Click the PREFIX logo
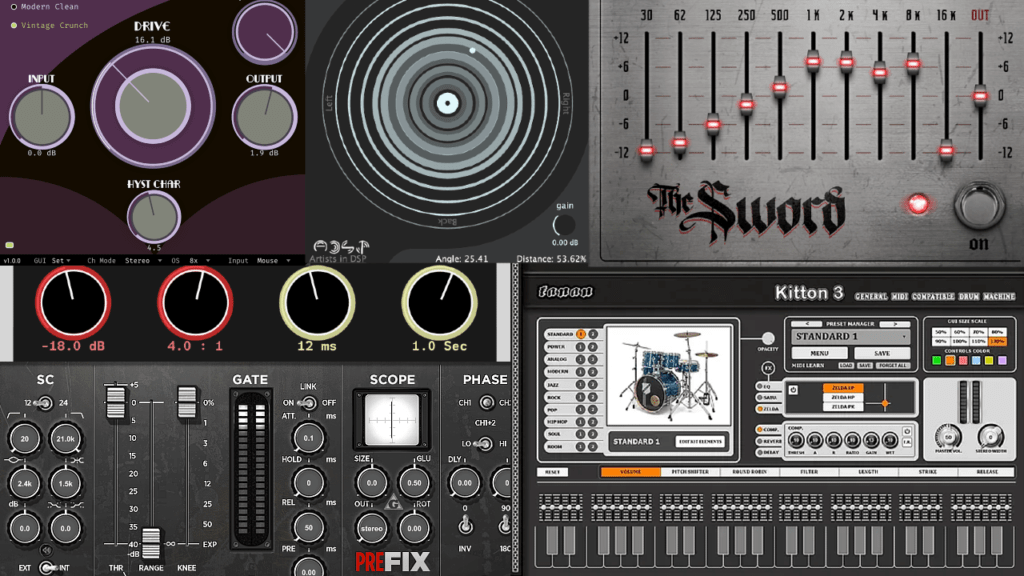 click(x=390, y=560)
